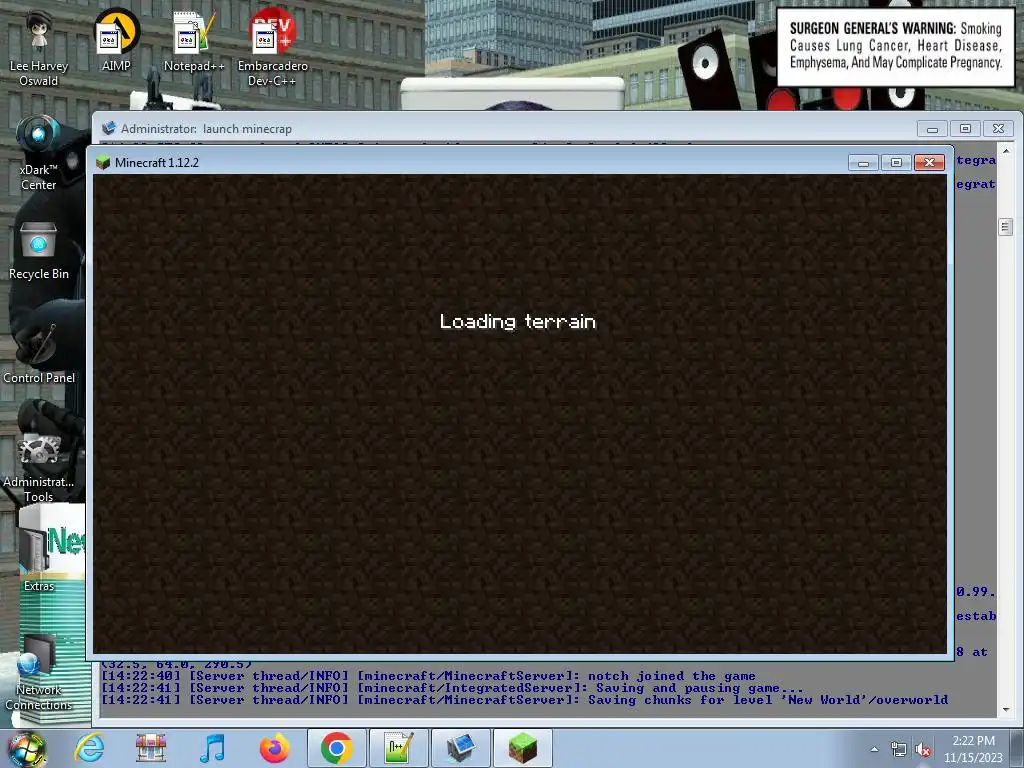Click the console vertical scrollbar thumb
1024x768 pixels.
[x=1006, y=227]
